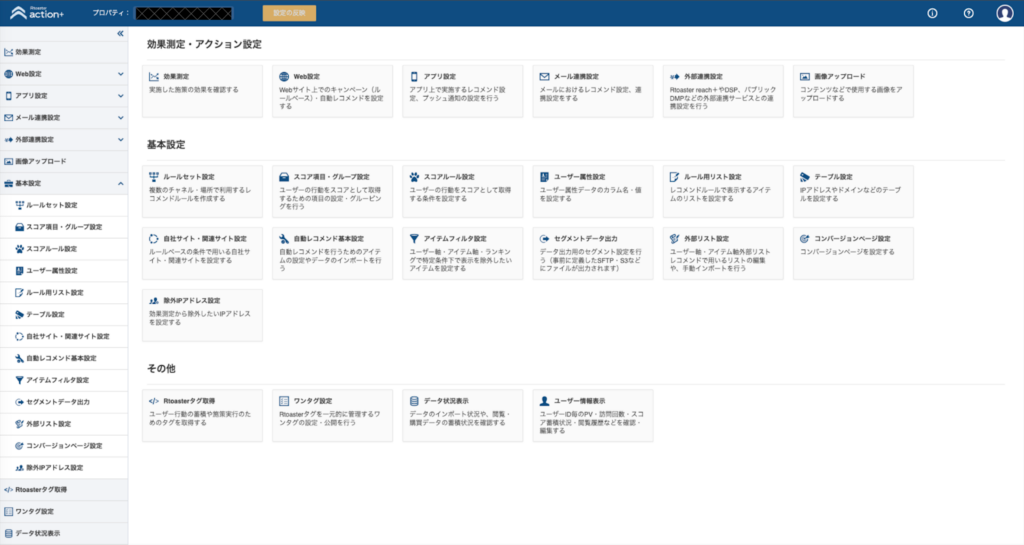Click the envelope icon on メール連携設定 card
Screen dimensions: 1024x545
pyautogui.click(x=544, y=77)
